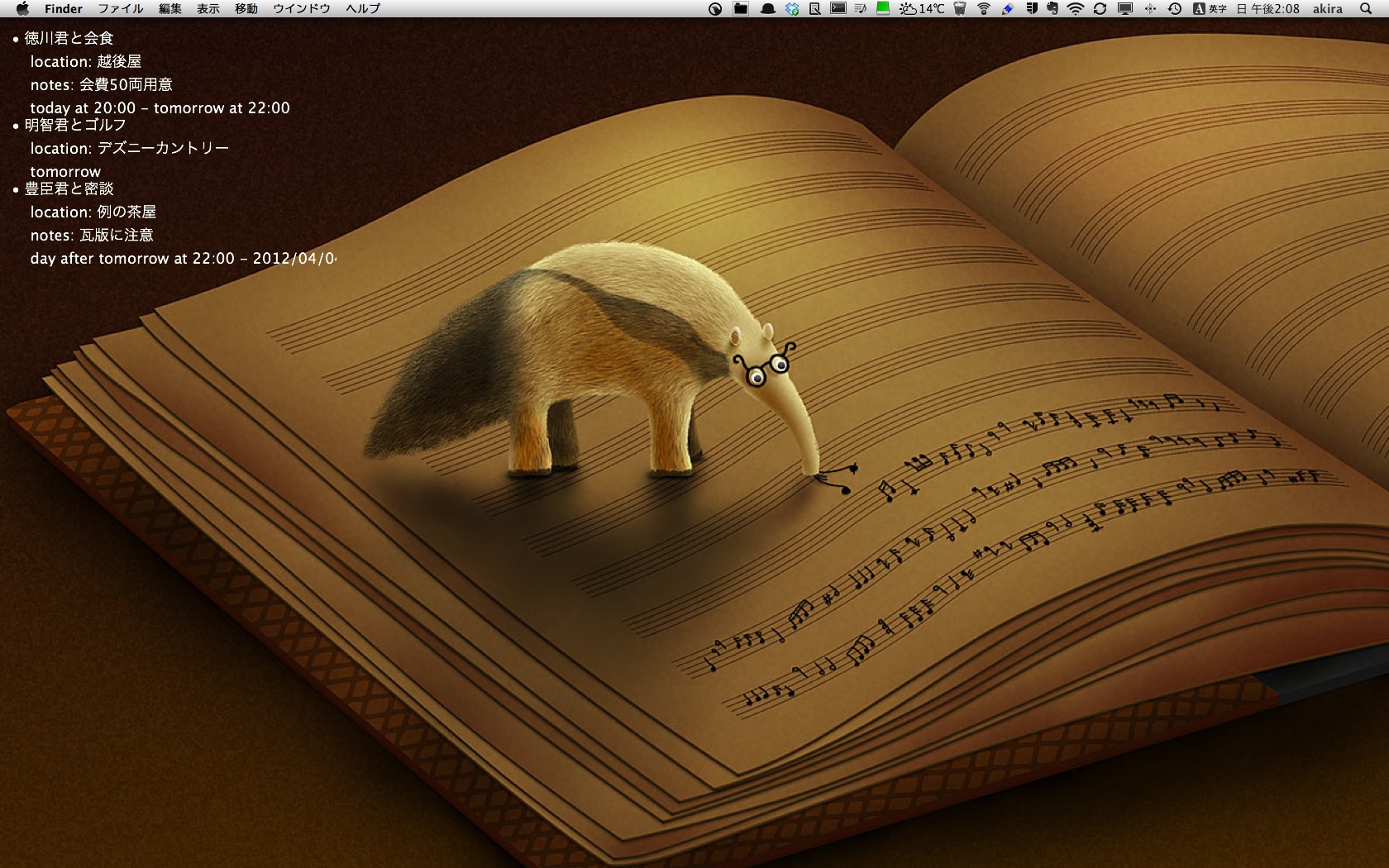Click the event title 豊臣君と密談
Image resolution: width=1389 pixels, height=868 pixels.
(69, 188)
